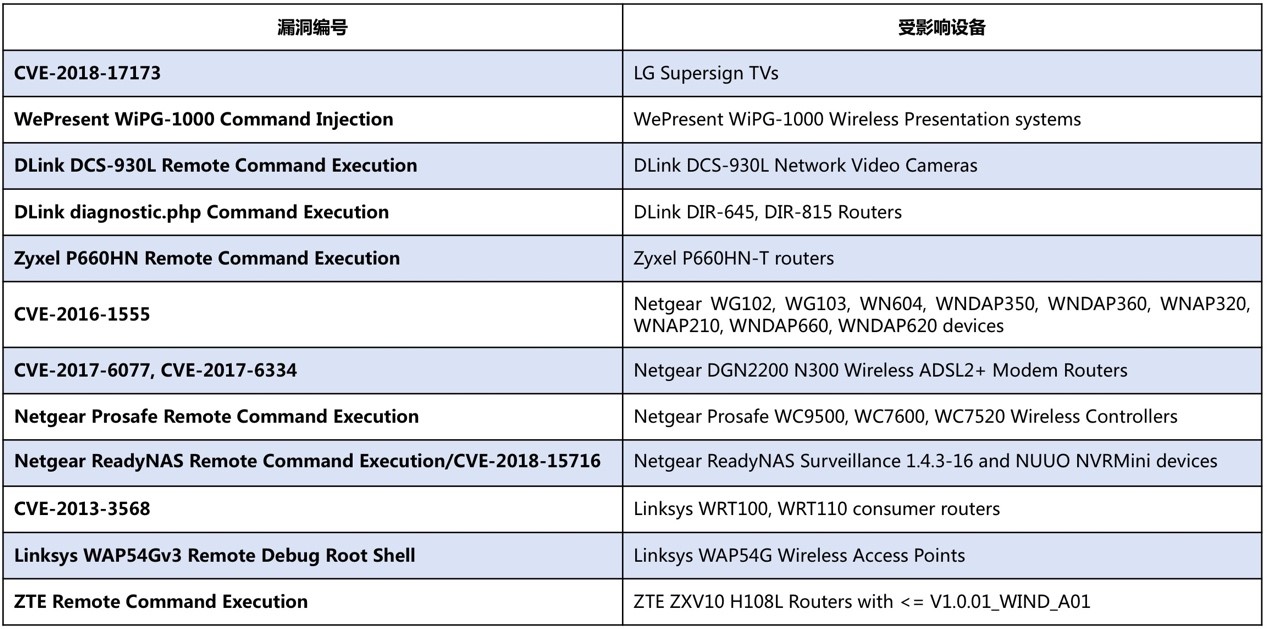This screenshot has height=629, width=1267.
Task: Select the CVE-2018-17173 cell
Action: click(313, 73)
